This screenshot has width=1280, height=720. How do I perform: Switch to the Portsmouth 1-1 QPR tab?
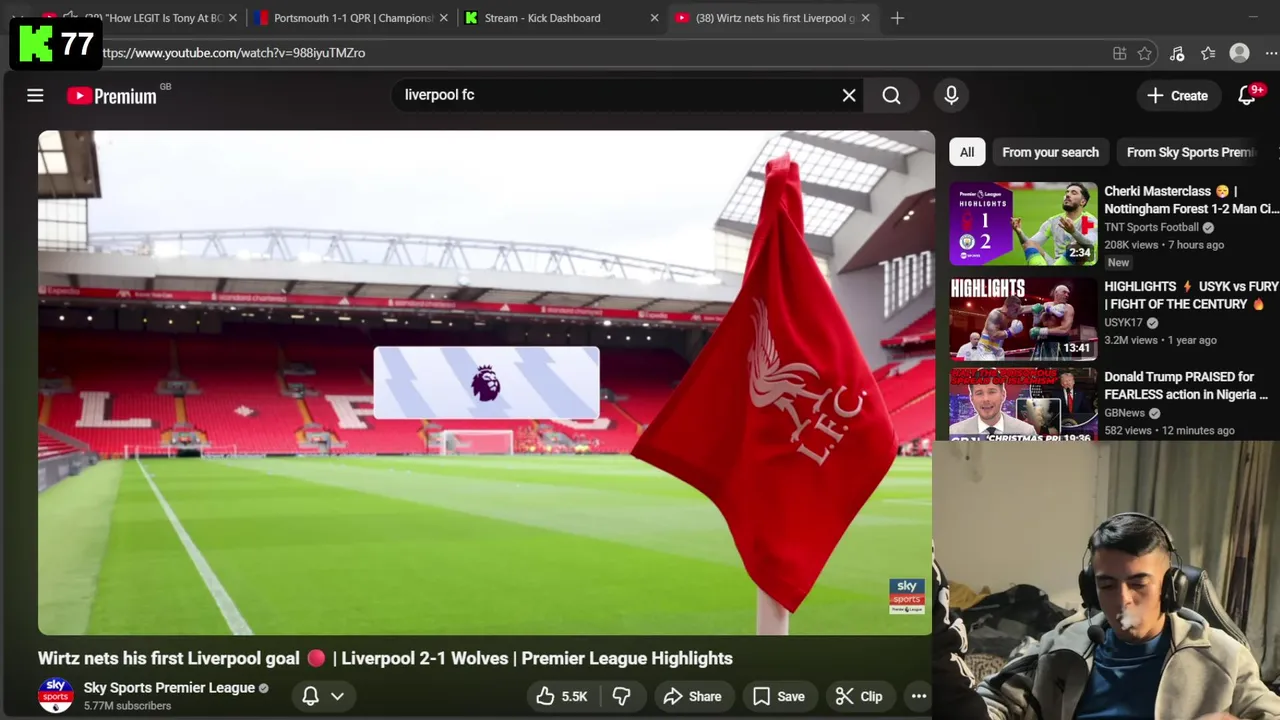352,18
